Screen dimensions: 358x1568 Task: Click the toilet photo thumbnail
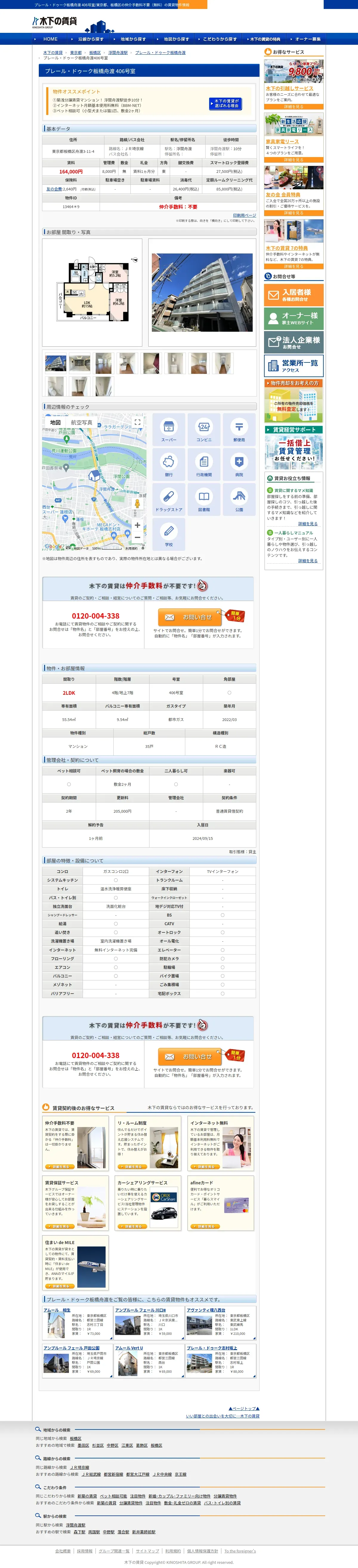point(56,387)
